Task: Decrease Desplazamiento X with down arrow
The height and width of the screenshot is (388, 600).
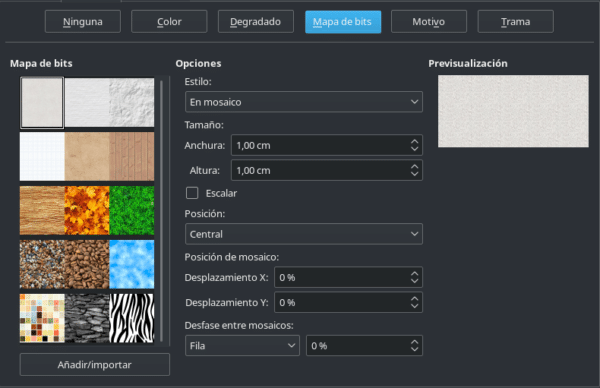Action: [x=414, y=281]
